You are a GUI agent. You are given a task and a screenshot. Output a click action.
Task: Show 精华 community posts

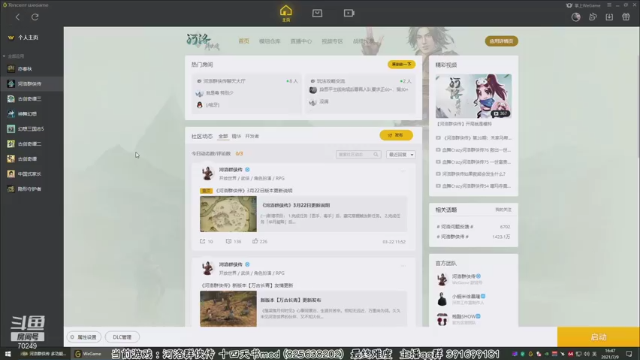point(236,136)
